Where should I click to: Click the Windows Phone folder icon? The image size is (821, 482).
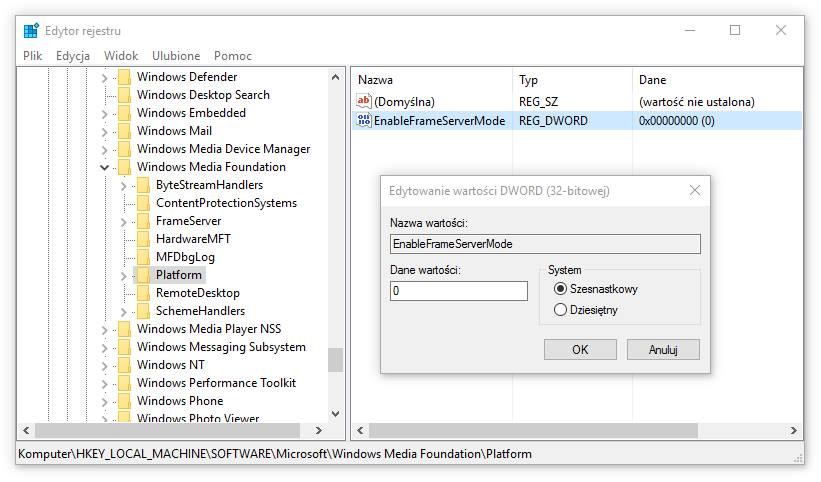tap(125, 401)
